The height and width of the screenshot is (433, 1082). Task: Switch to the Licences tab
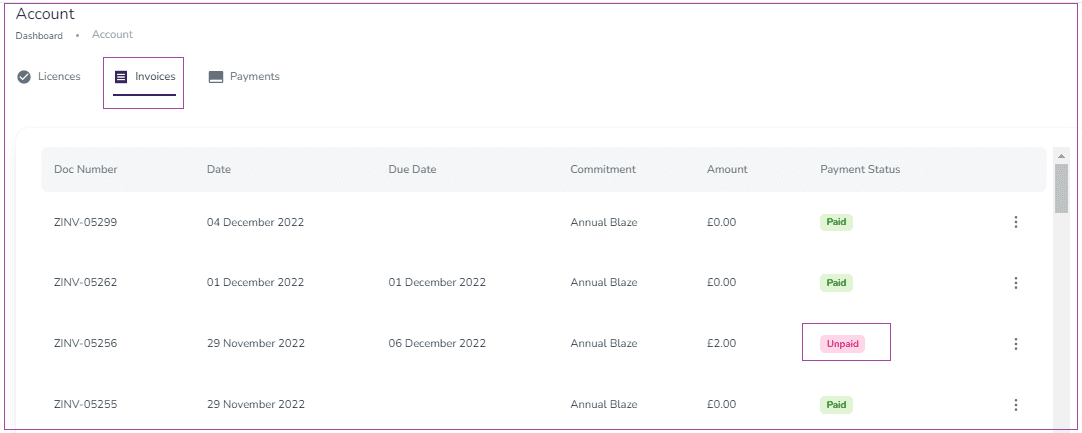pyautogui.click(x=48, y=77)
